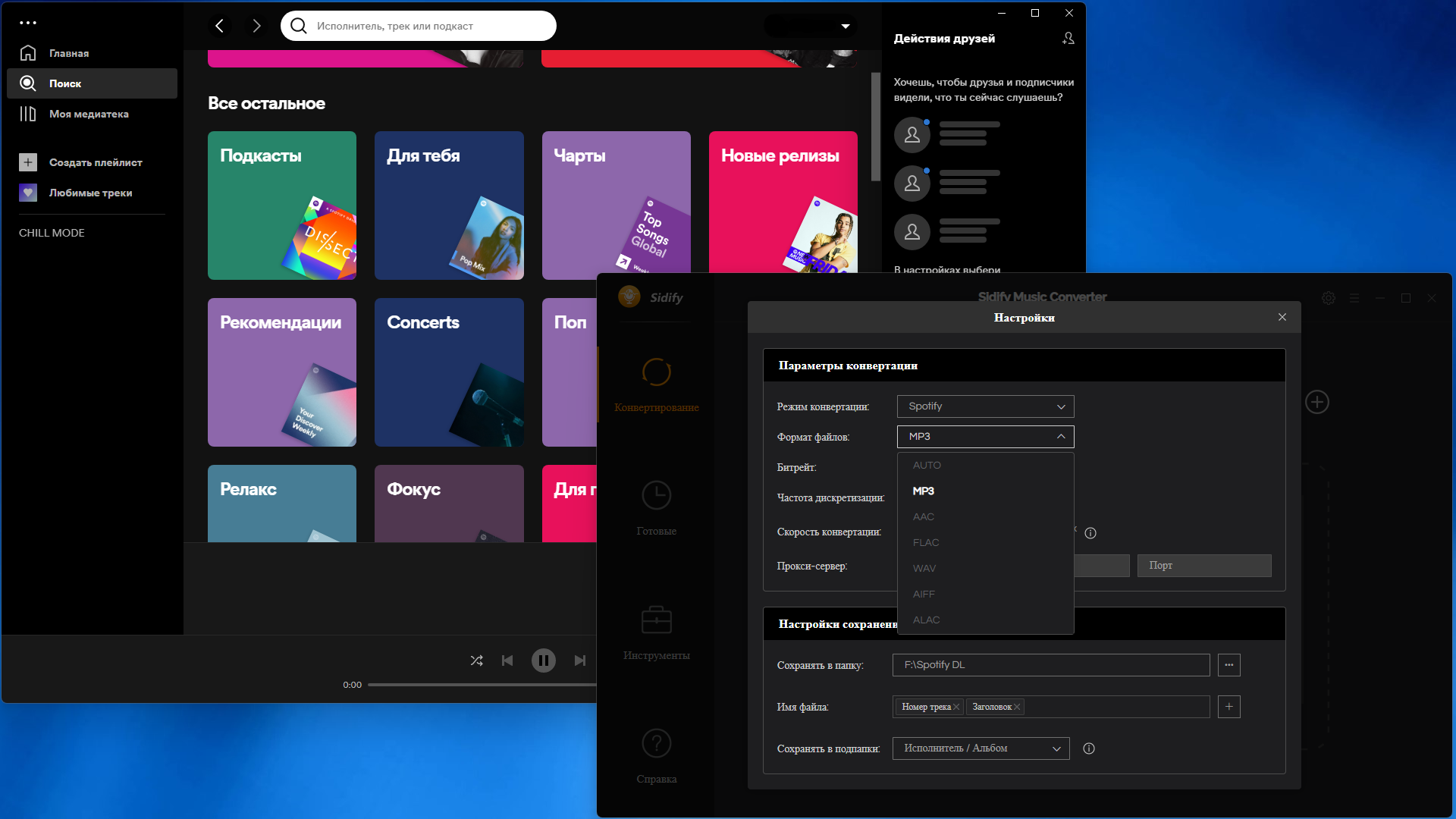The height and width of the screenshot is (819, 1456).
Task: Open Поиск in Spotify sidebar
Action: coord(92,83)
